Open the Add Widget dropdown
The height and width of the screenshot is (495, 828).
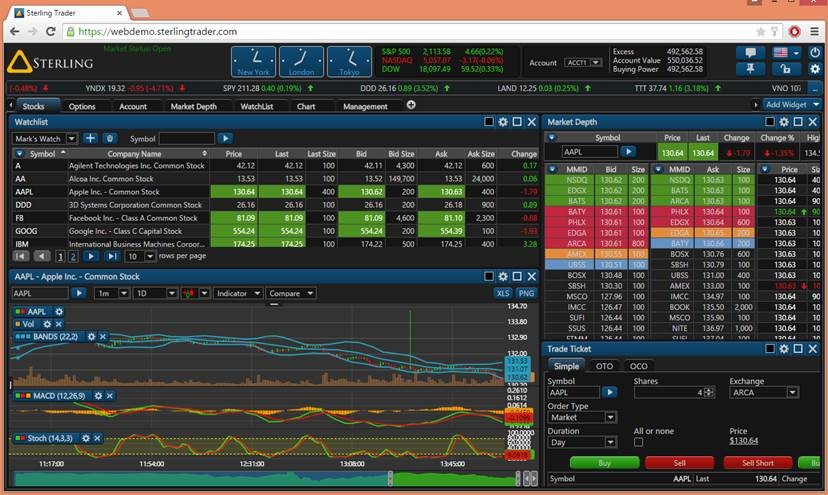coord(791,105)
